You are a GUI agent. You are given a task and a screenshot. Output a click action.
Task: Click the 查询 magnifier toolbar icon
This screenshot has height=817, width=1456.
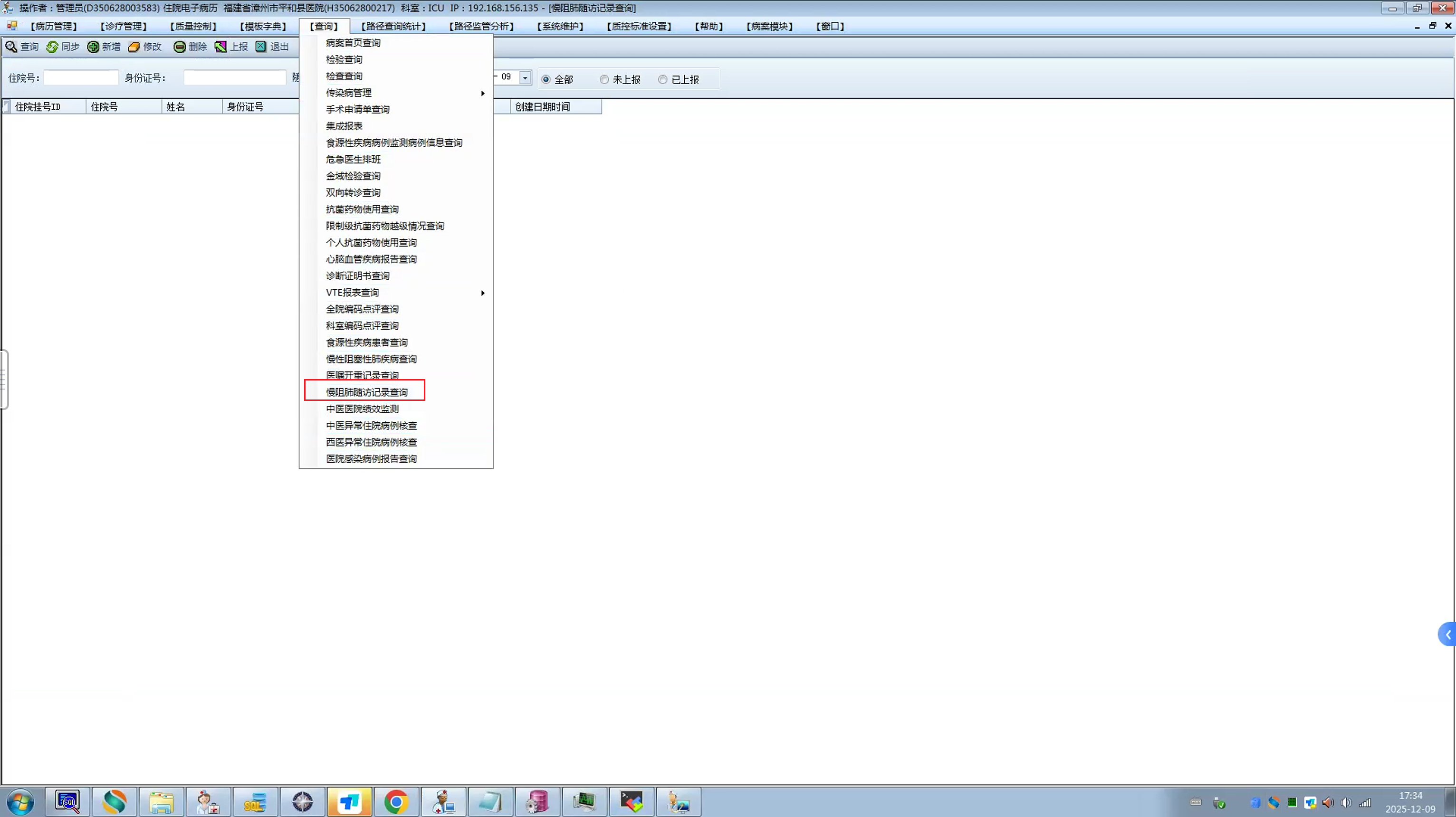pyautogui.click(x=11, y=47)
